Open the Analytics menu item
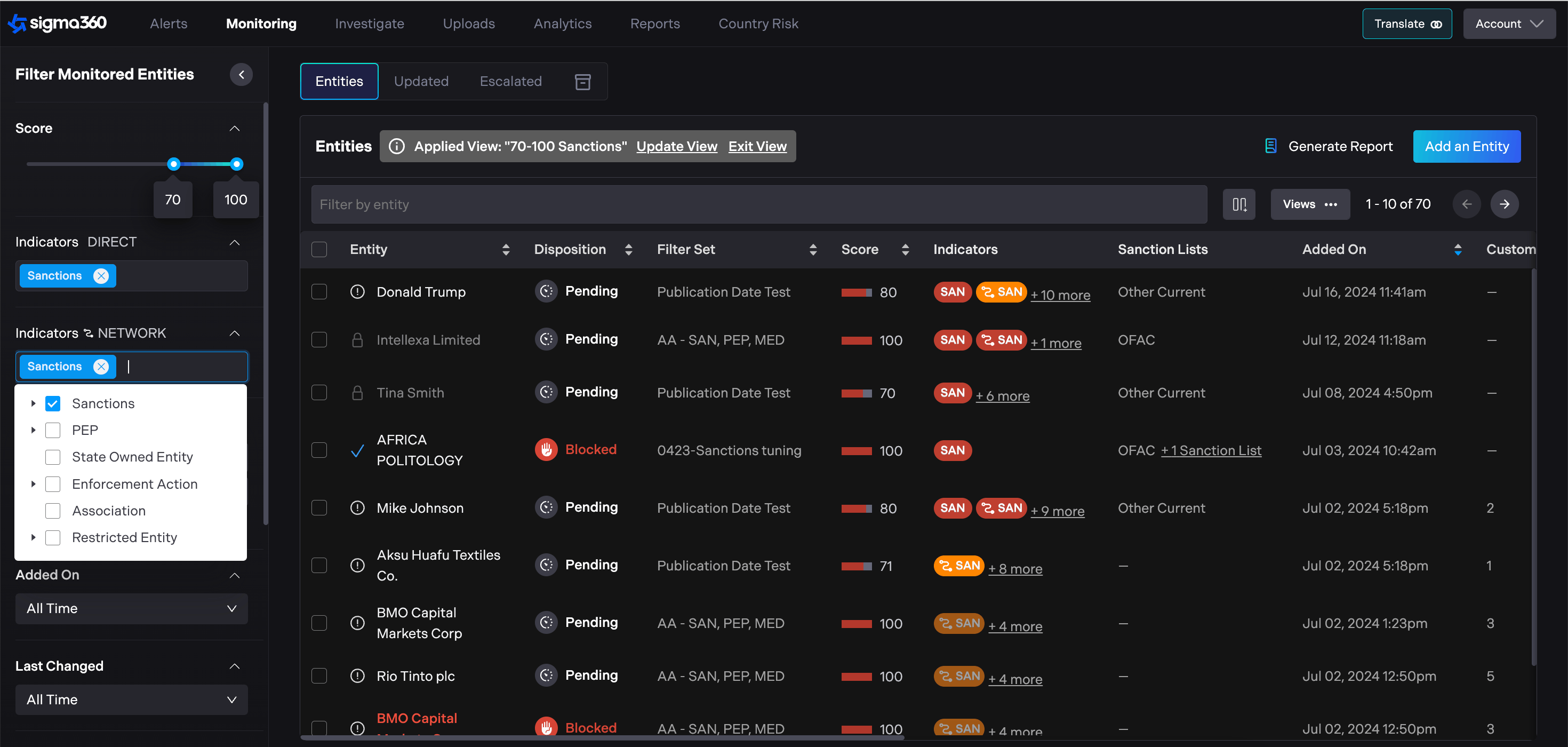 click(562, 23)
